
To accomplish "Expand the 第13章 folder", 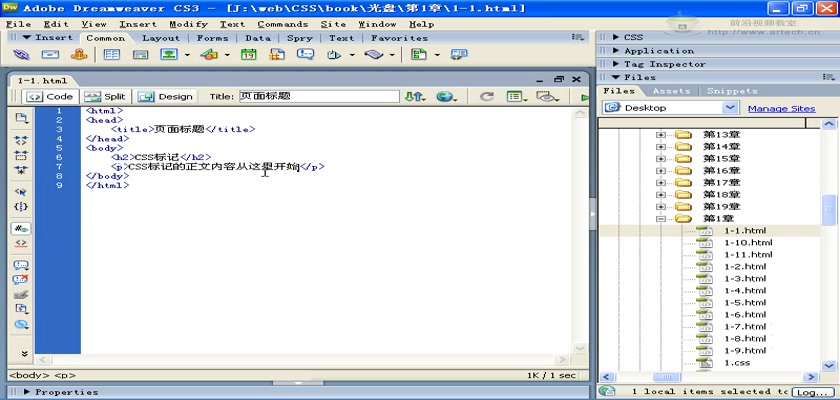I will 660,134.
